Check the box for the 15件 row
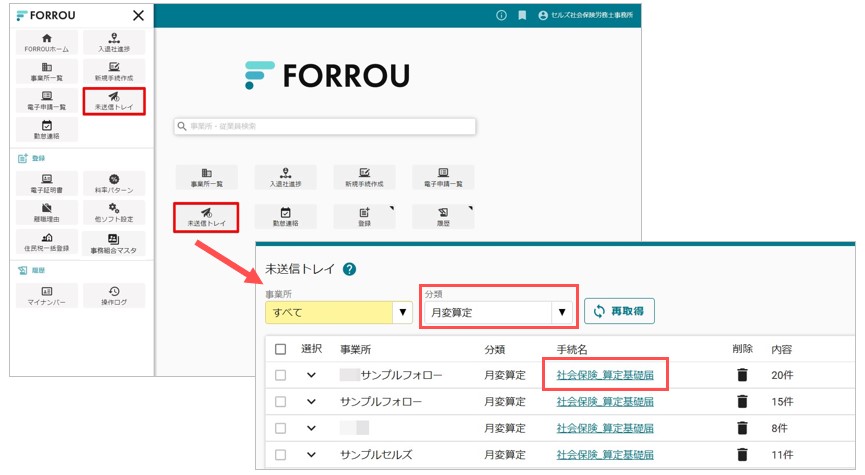Viewport: 865px width, 475px height. pyautogui.click(x=280, y=402)
